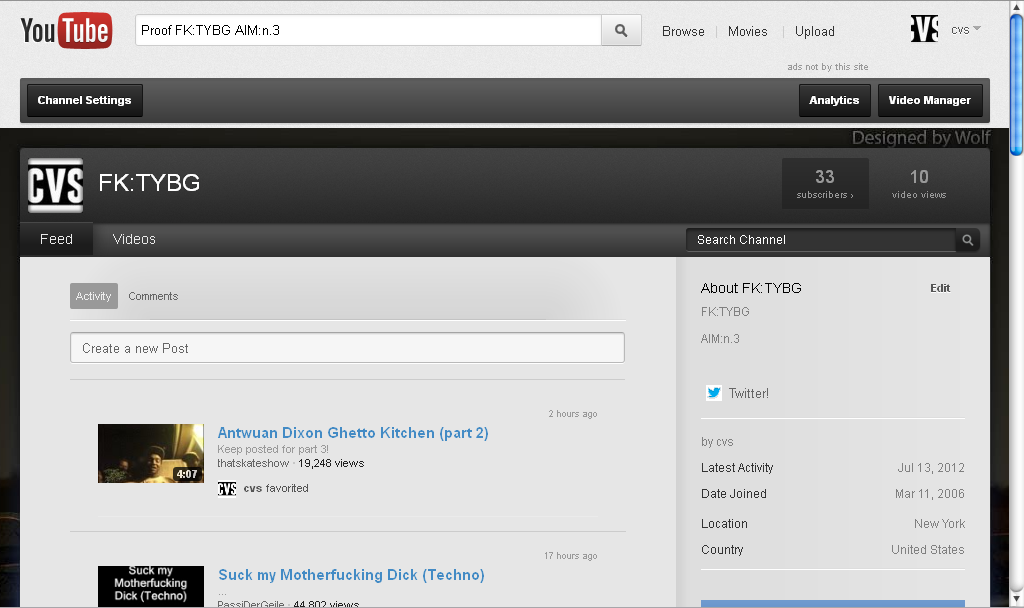Click the 10 video views counter
1024x608 pixels.
click(919, 184)
